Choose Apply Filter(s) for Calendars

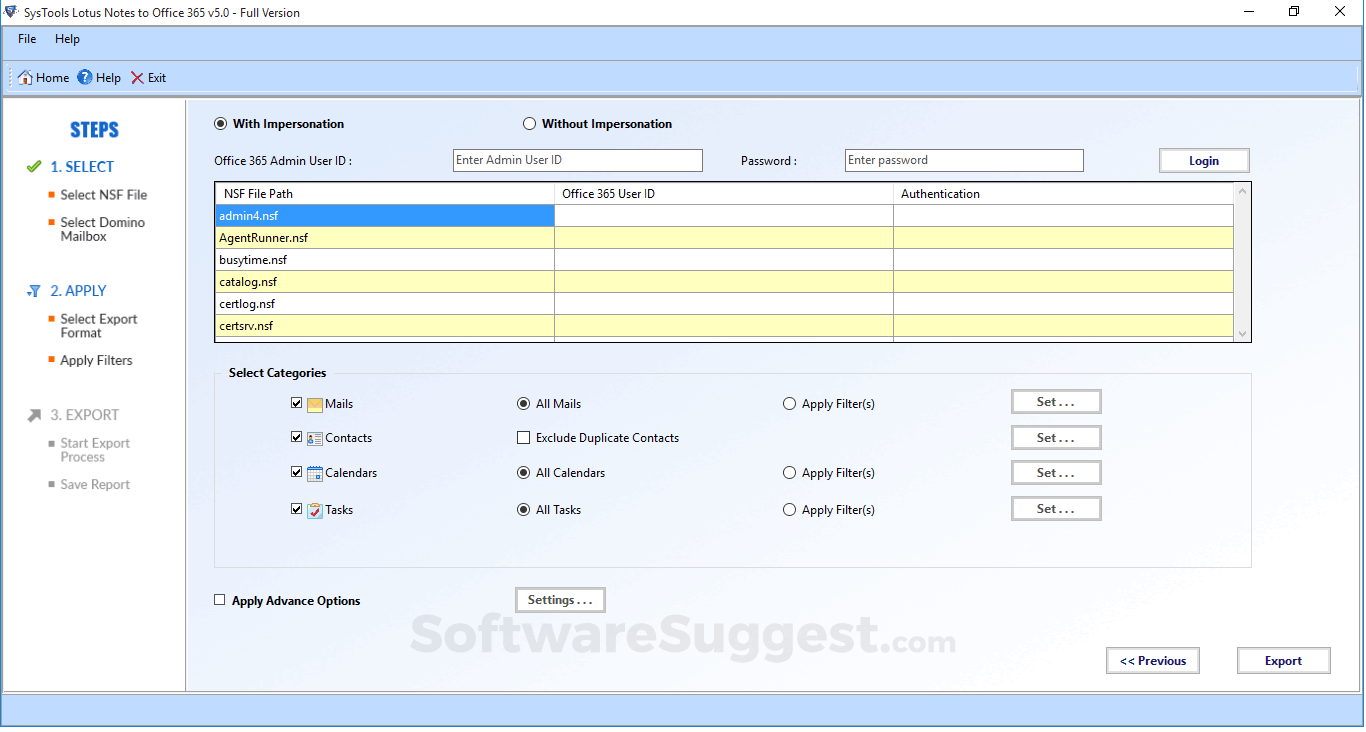(x=790, y=473)
